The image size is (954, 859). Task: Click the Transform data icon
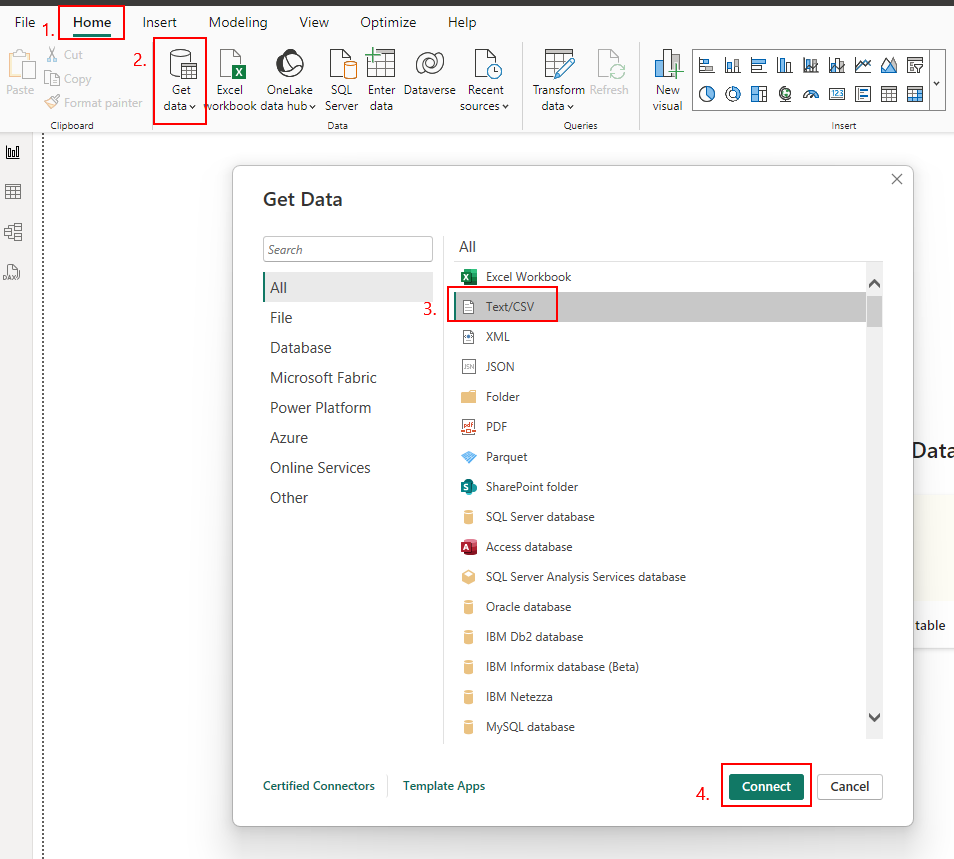[559, 64]
